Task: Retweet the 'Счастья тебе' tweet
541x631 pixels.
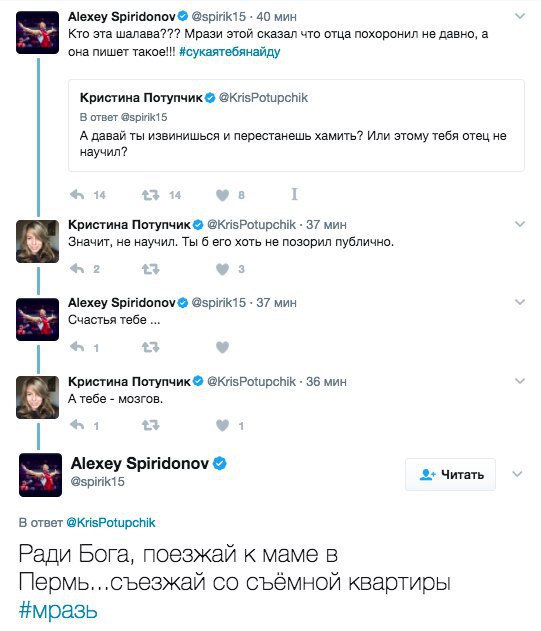Action: (x=151, y=347)
